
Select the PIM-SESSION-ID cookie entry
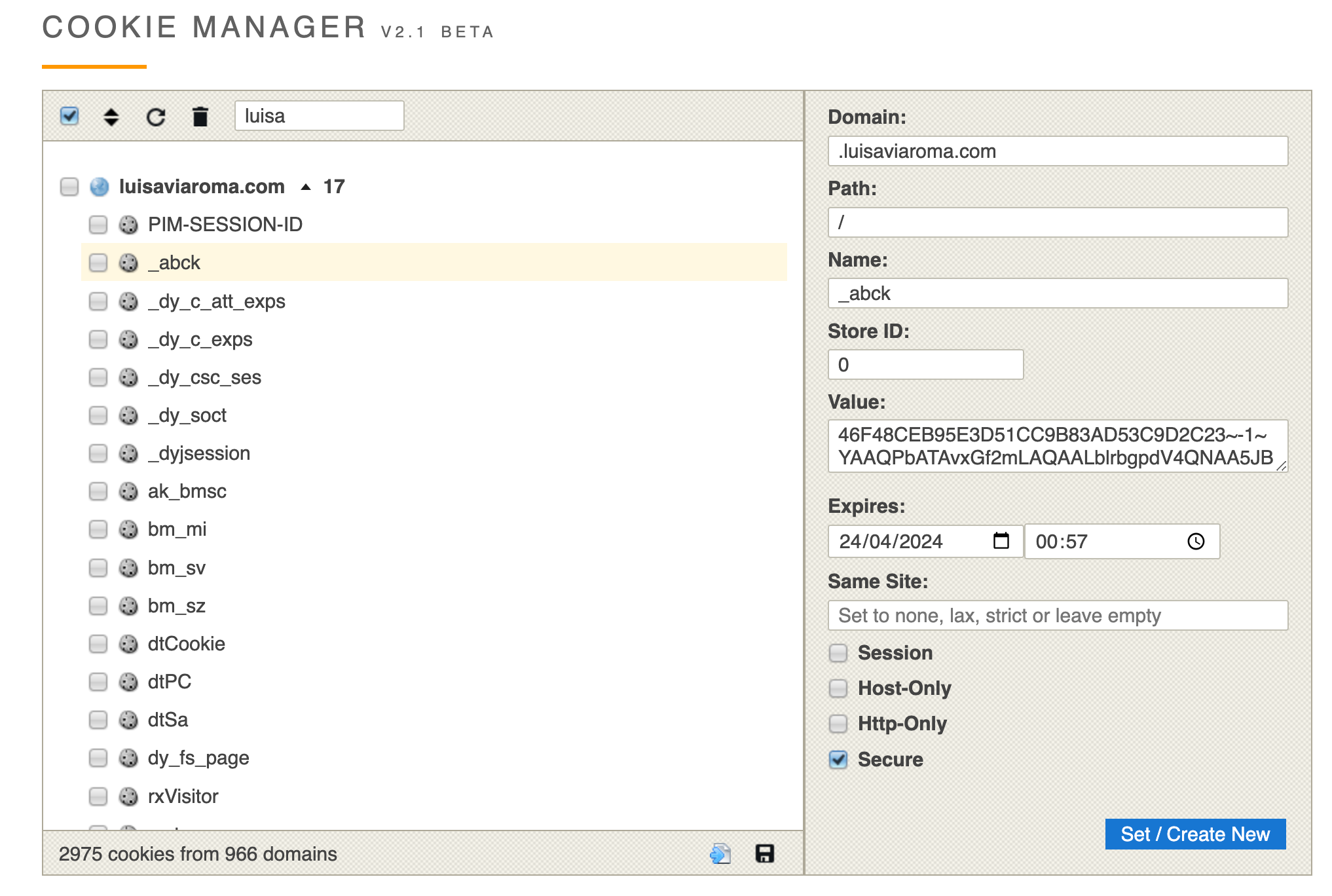225,225
